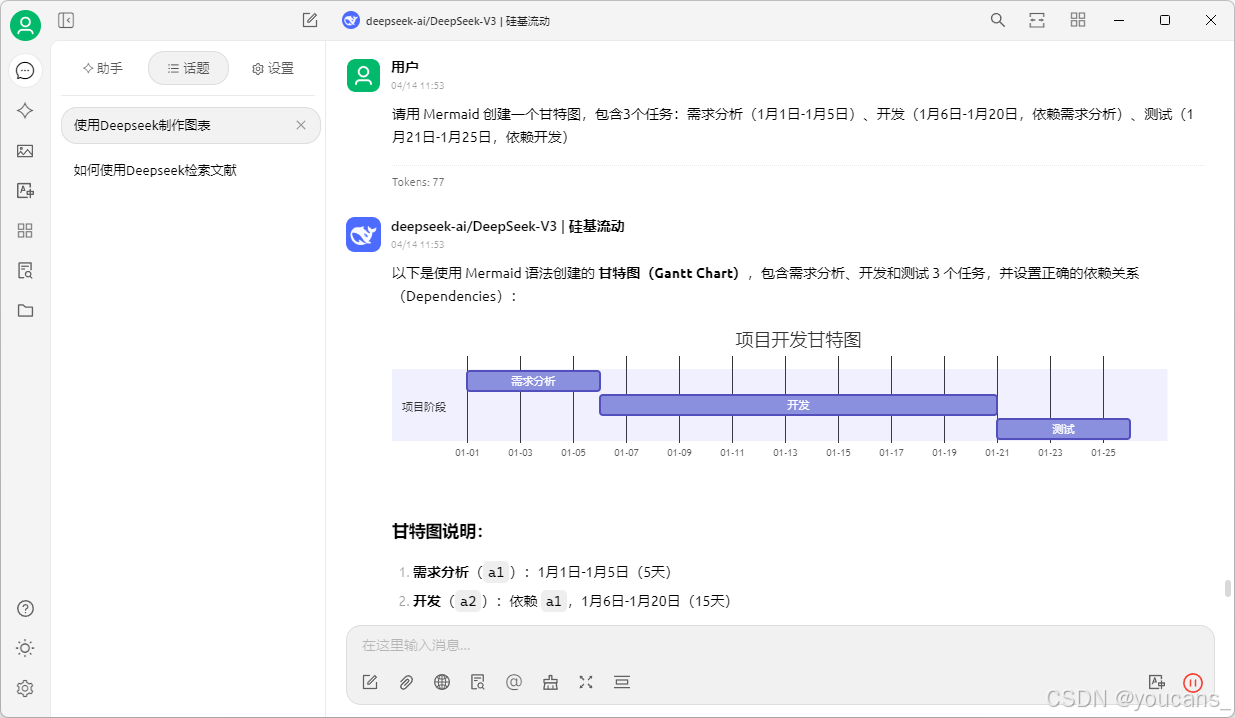Open message search magnifier icon

tap(998, 20)
